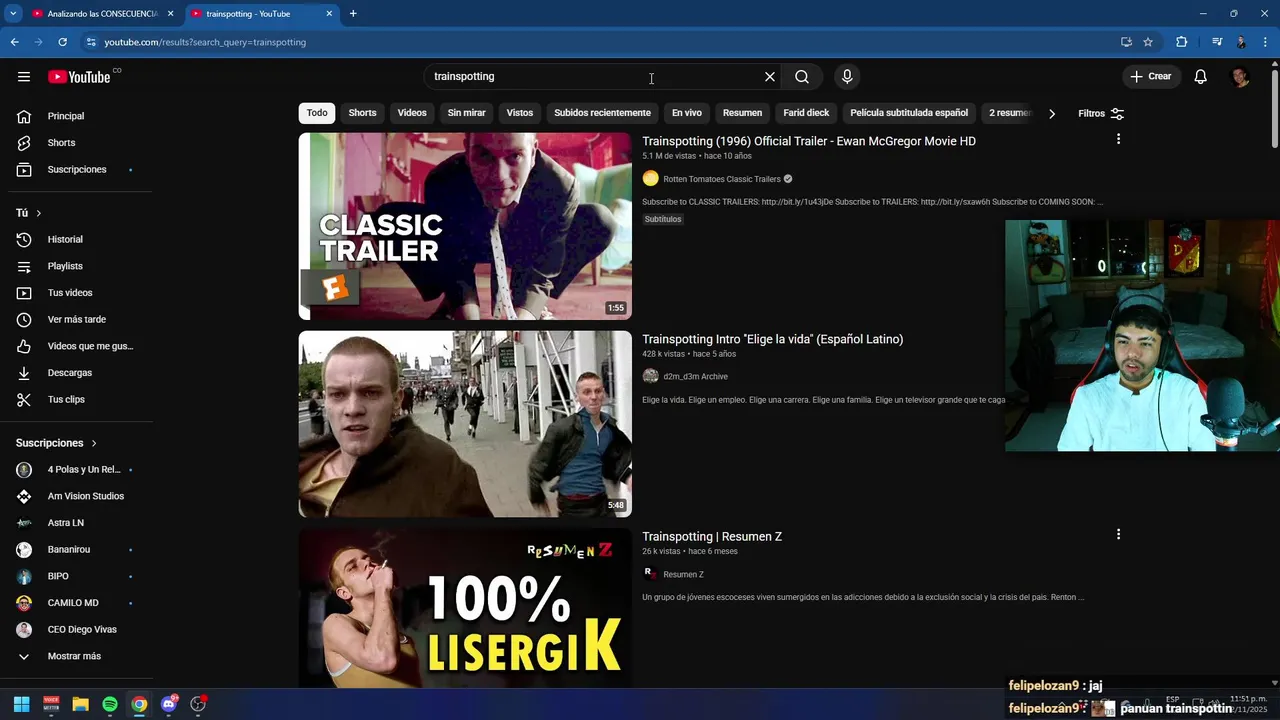Open the YouTube hamburger guide menu
Image resolution: width=1280 pixels, height=720 pixels.
[24, 77]
